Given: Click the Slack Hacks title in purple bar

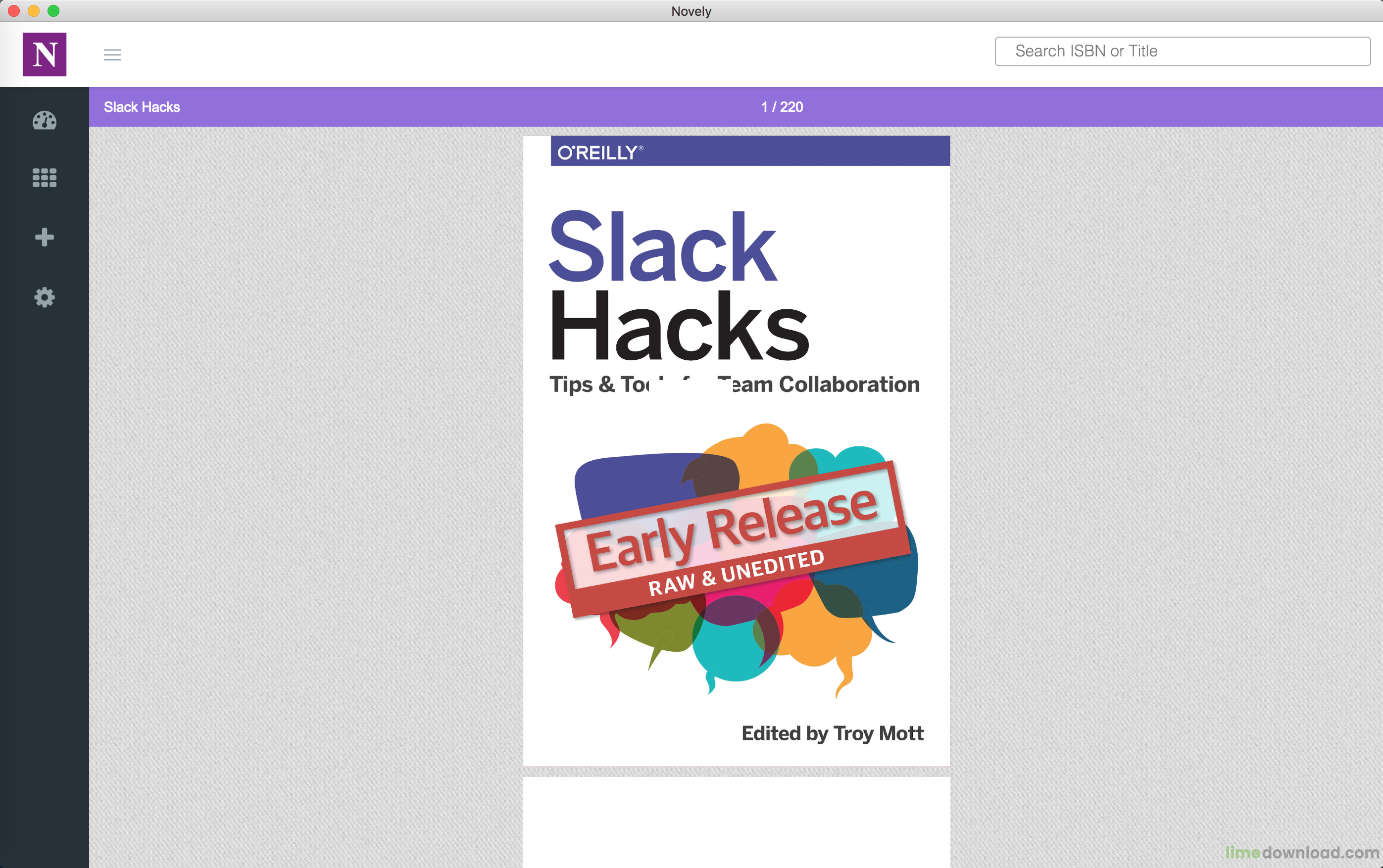Looking at the screenshot, I should click(x=142, y=107).
